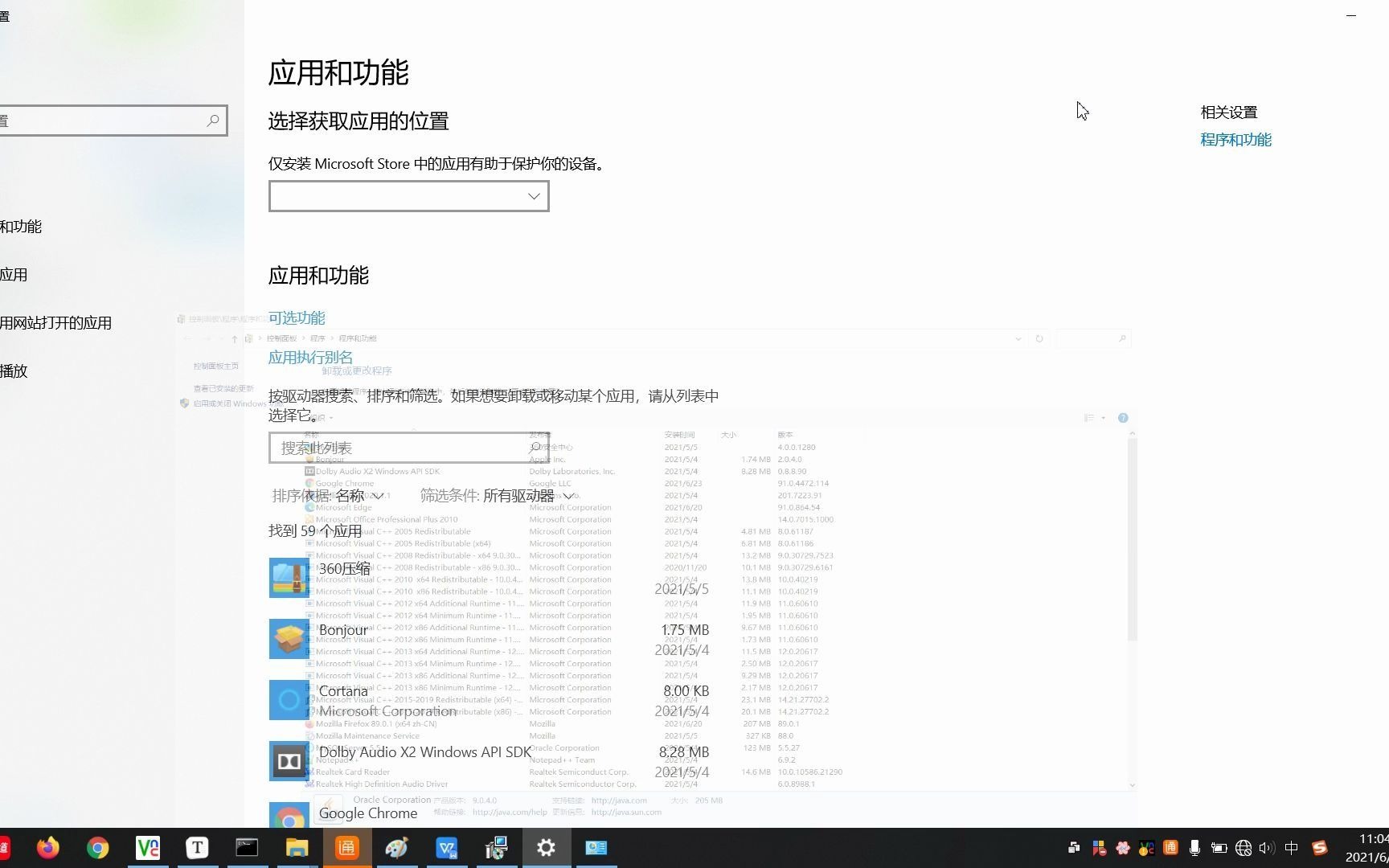1389x868 pixels.
Task: Open the 排序依据 名称 dropdown
Action: tap(360, 495)
